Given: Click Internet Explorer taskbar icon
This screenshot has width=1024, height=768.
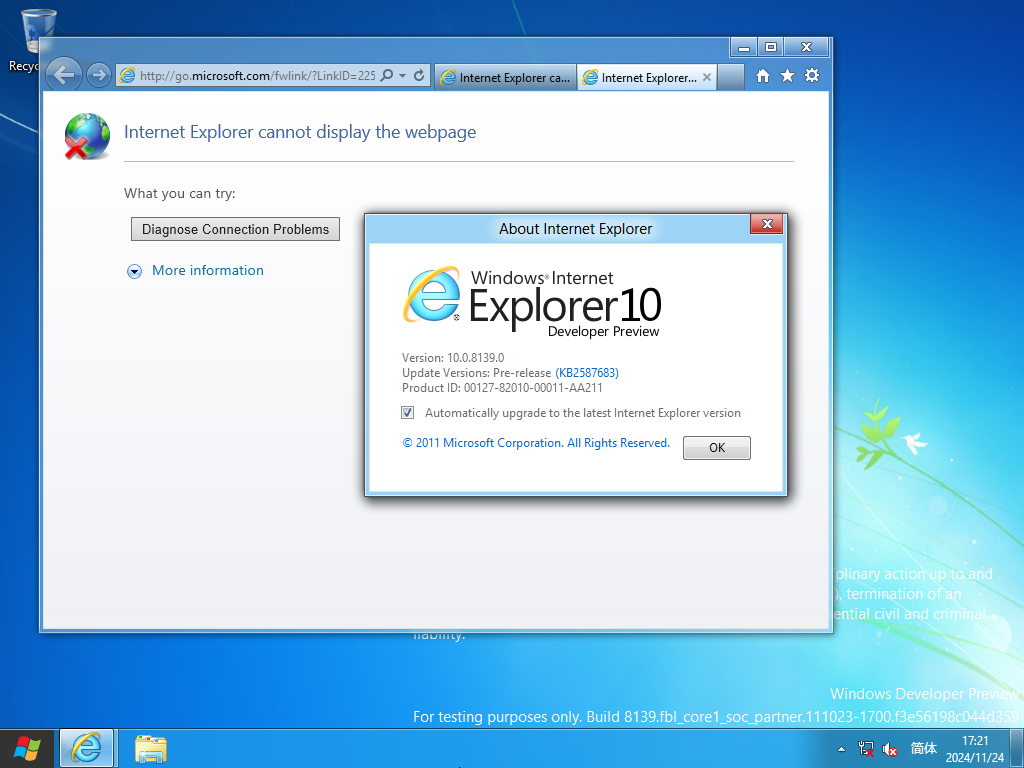Looking at the screenshot, I should click(x=87, y=748).
